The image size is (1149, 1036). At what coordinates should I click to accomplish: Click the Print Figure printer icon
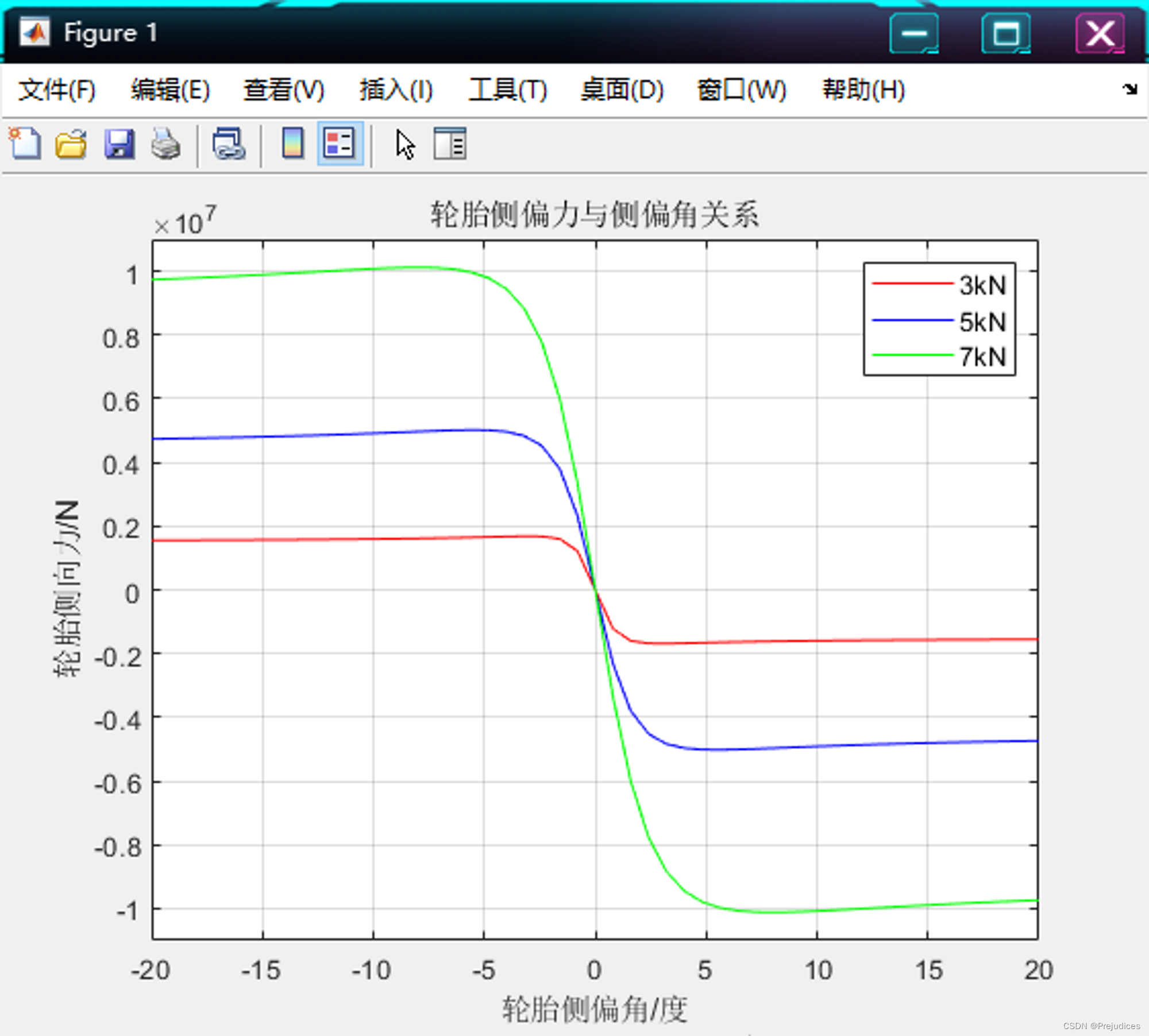pos(166,144)
